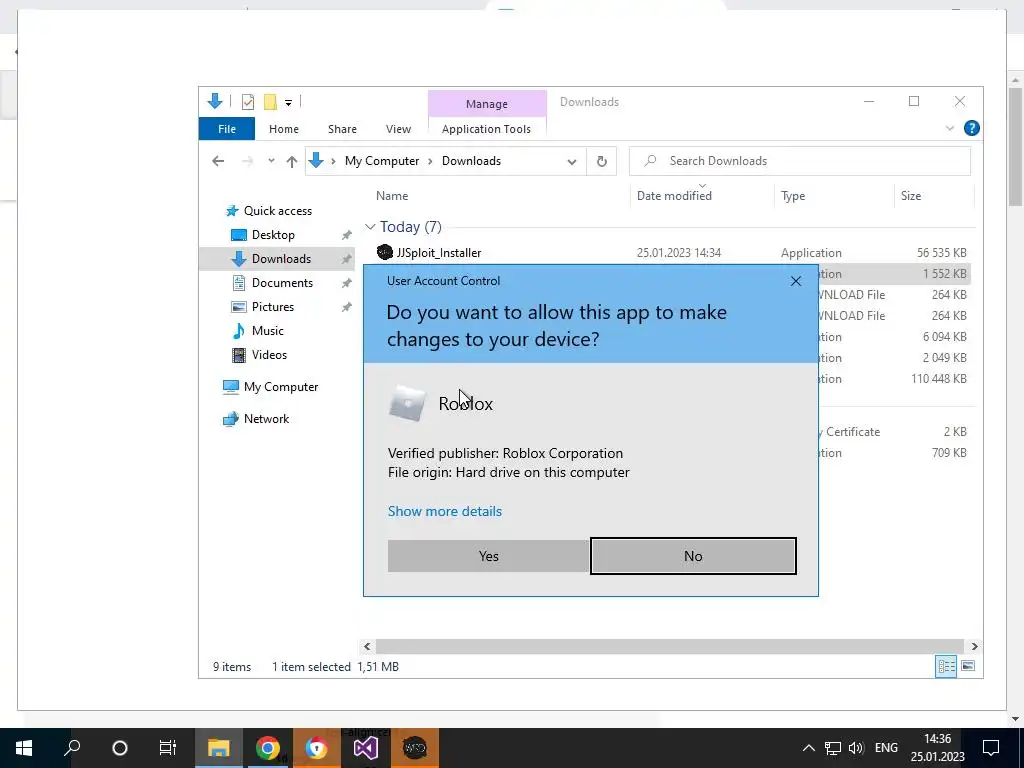Open Show more details link
The height and width of the screenshot is (768, 1024).
[x=445, y=511]
